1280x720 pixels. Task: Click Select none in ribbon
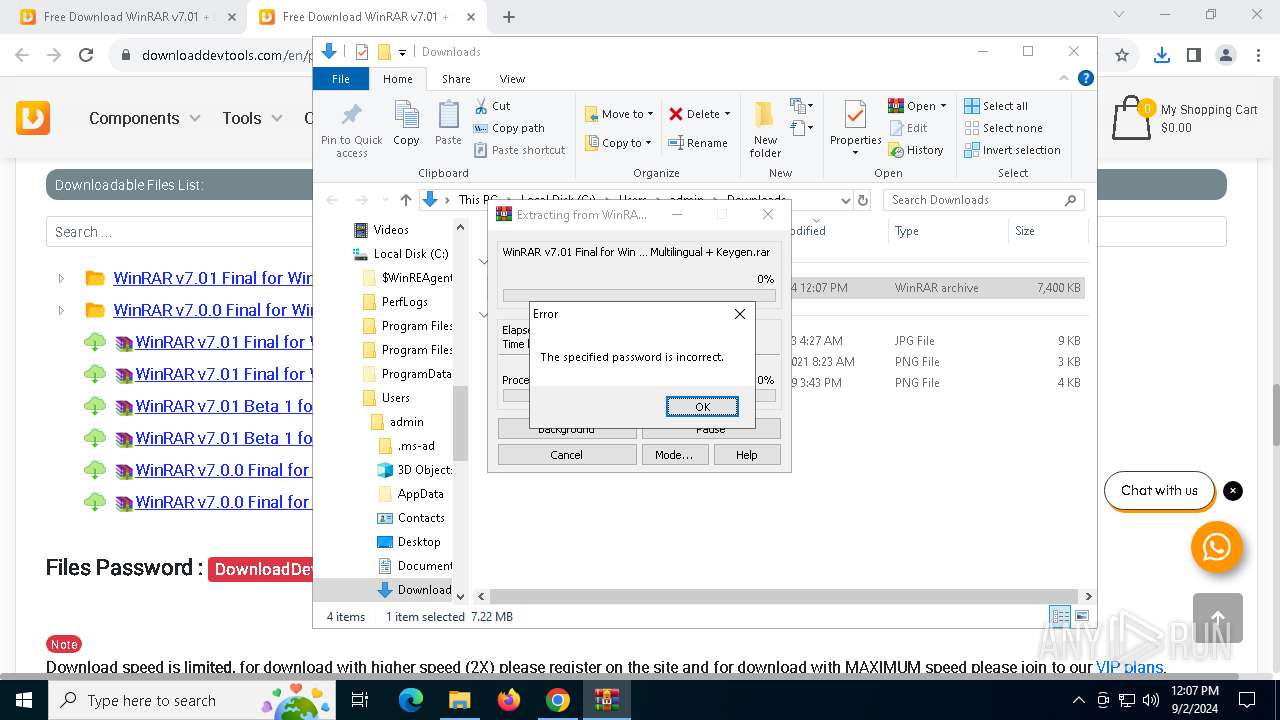click(1003, 128)
